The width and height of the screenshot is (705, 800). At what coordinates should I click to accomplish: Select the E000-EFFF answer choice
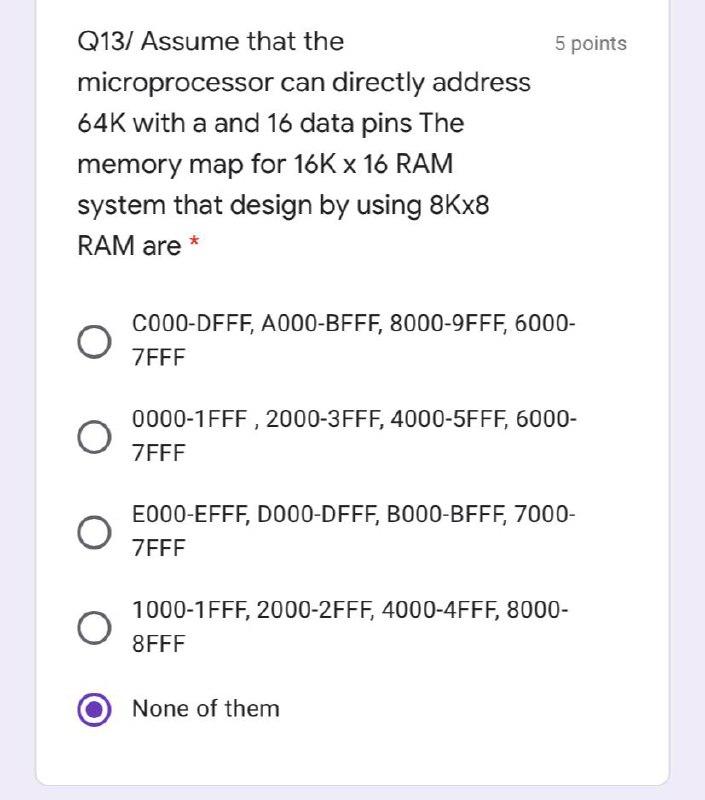coord(94,530)
